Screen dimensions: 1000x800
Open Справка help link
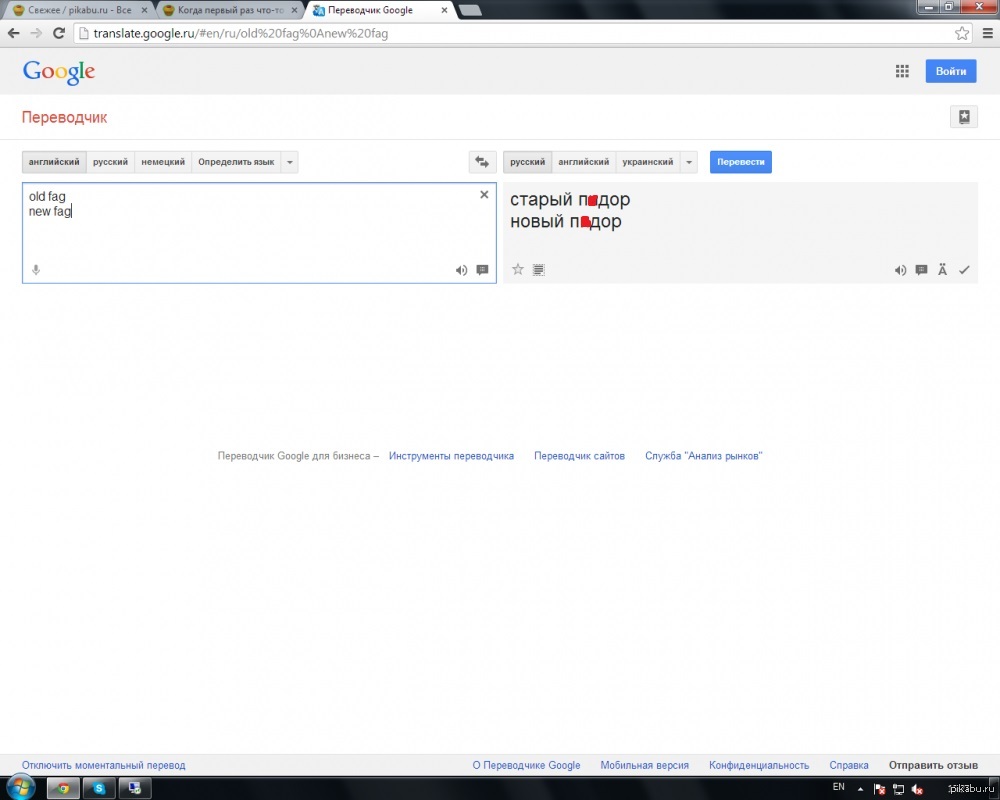coord(848,765)
